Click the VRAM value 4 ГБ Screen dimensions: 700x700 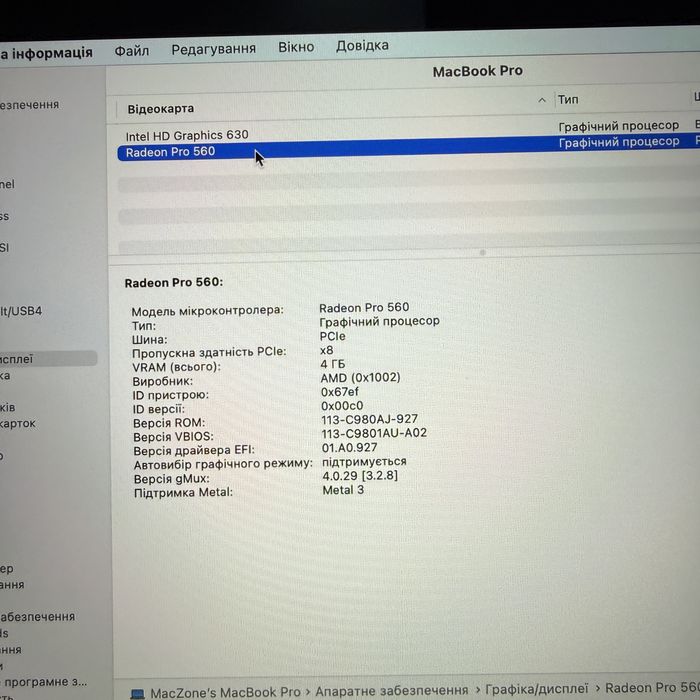pos(333,364)
